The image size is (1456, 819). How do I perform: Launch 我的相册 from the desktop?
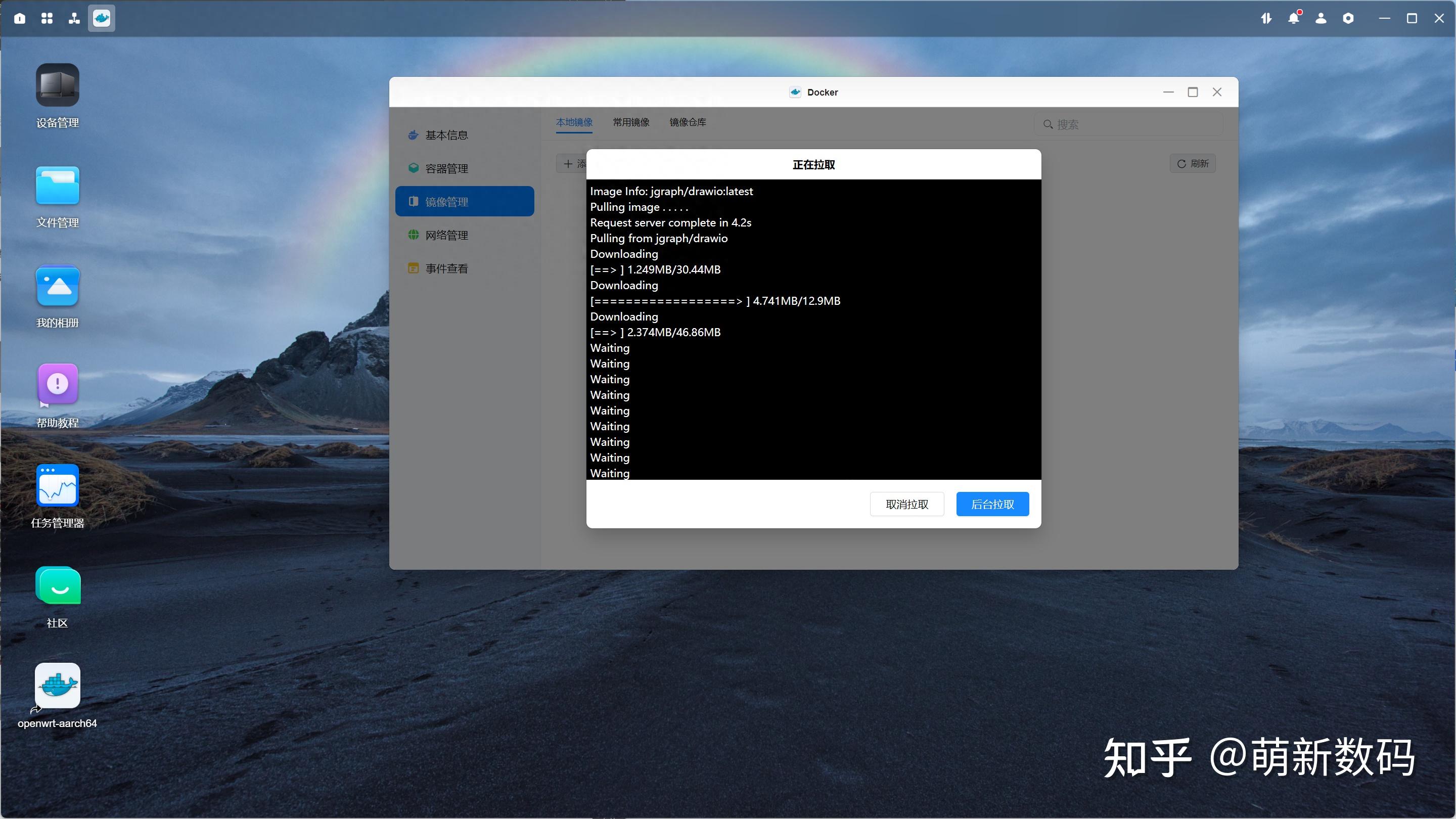tap(57, 286)
